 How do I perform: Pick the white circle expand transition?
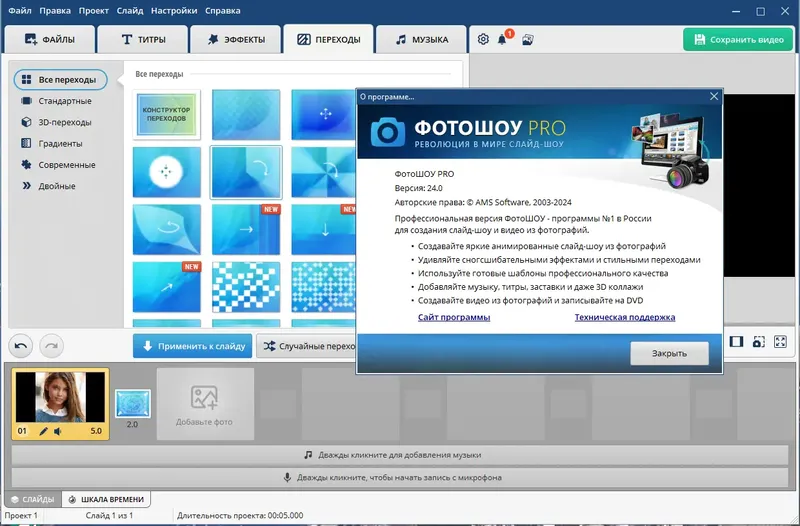point(166,172)
